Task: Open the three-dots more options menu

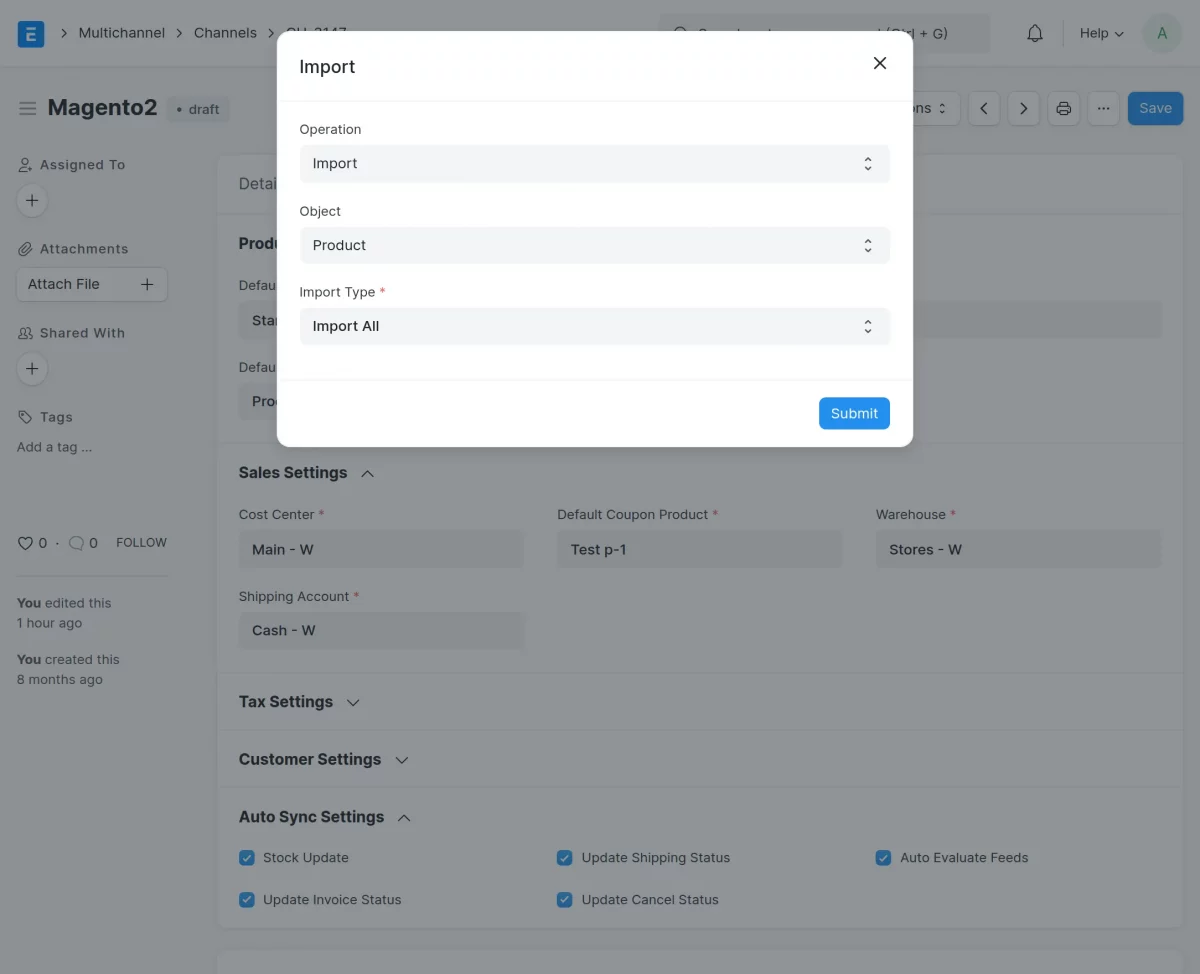Action: coord(1103,108)
